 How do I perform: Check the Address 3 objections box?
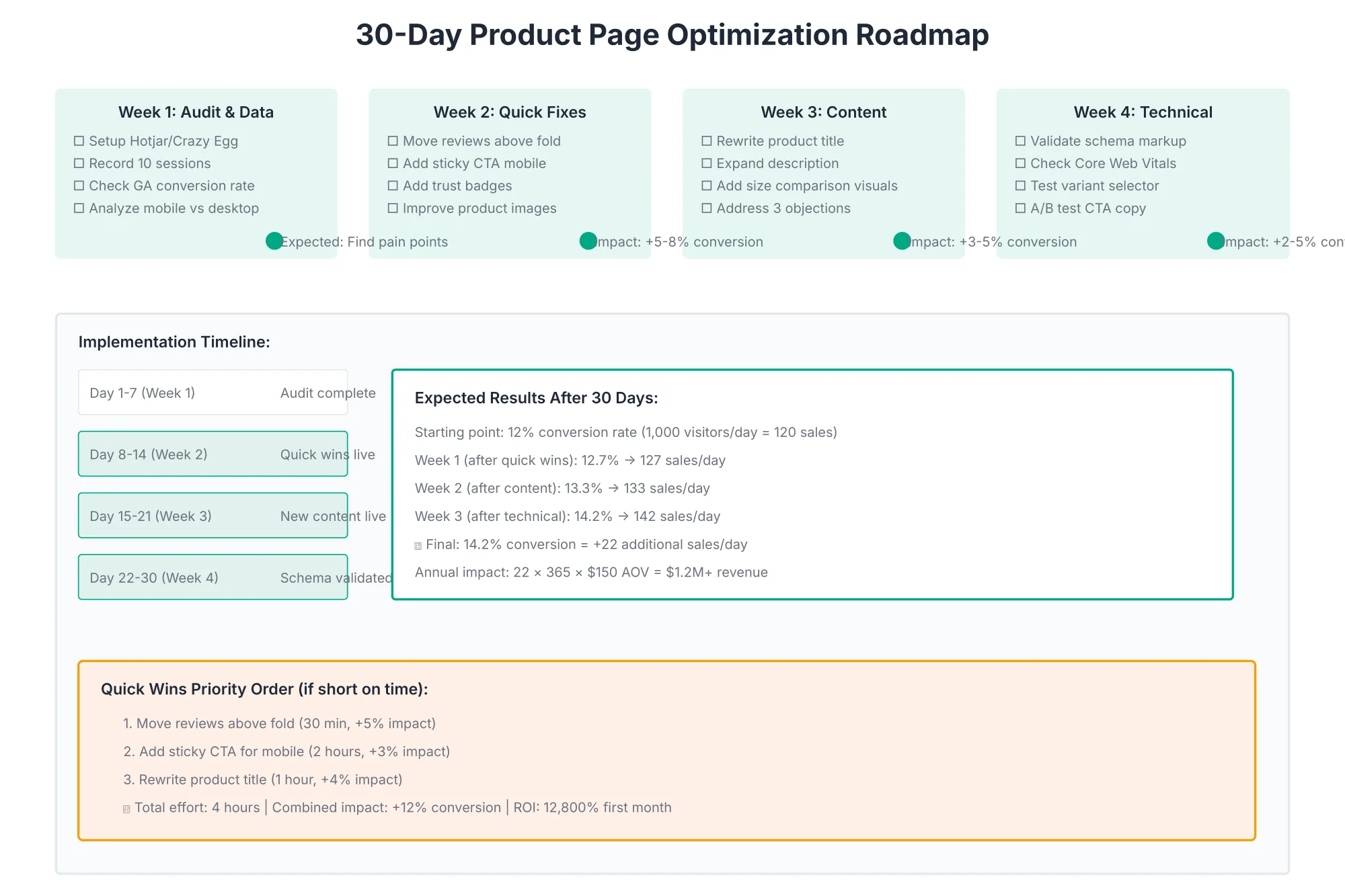(x=707, y=208)
